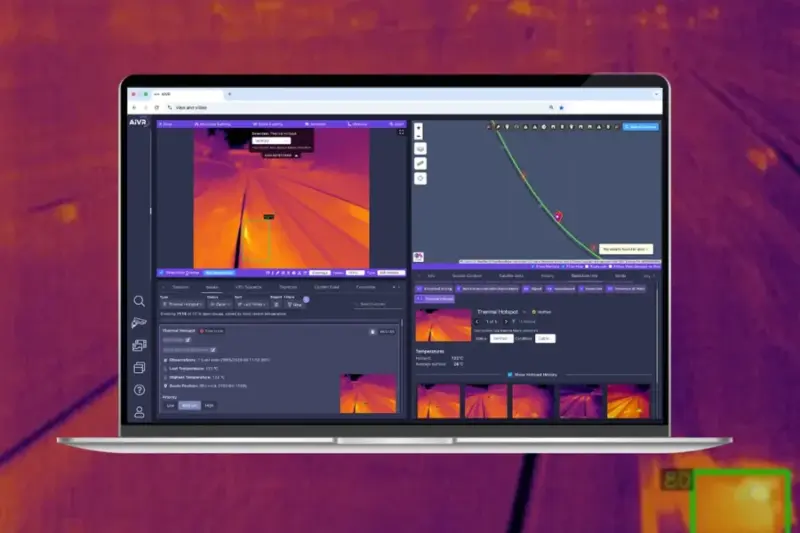Click the map locate target button
The height and width of the screenshot is (533, 800).
[x=420, y=179]
